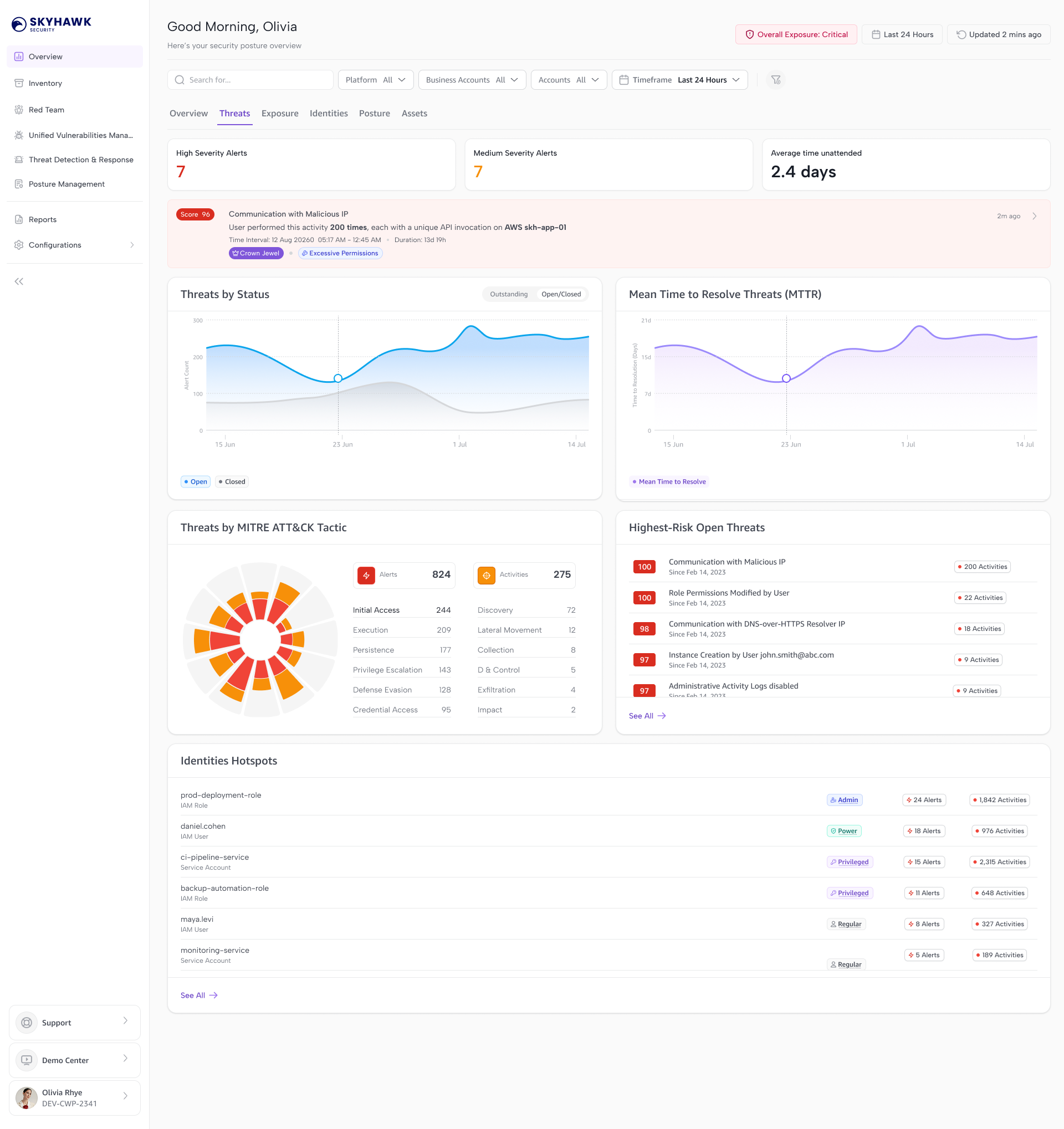The width and height of the screenshot is (1064, 1129).
Task: Open the Platform filter dropdown
Action: [x=375, y=80]
